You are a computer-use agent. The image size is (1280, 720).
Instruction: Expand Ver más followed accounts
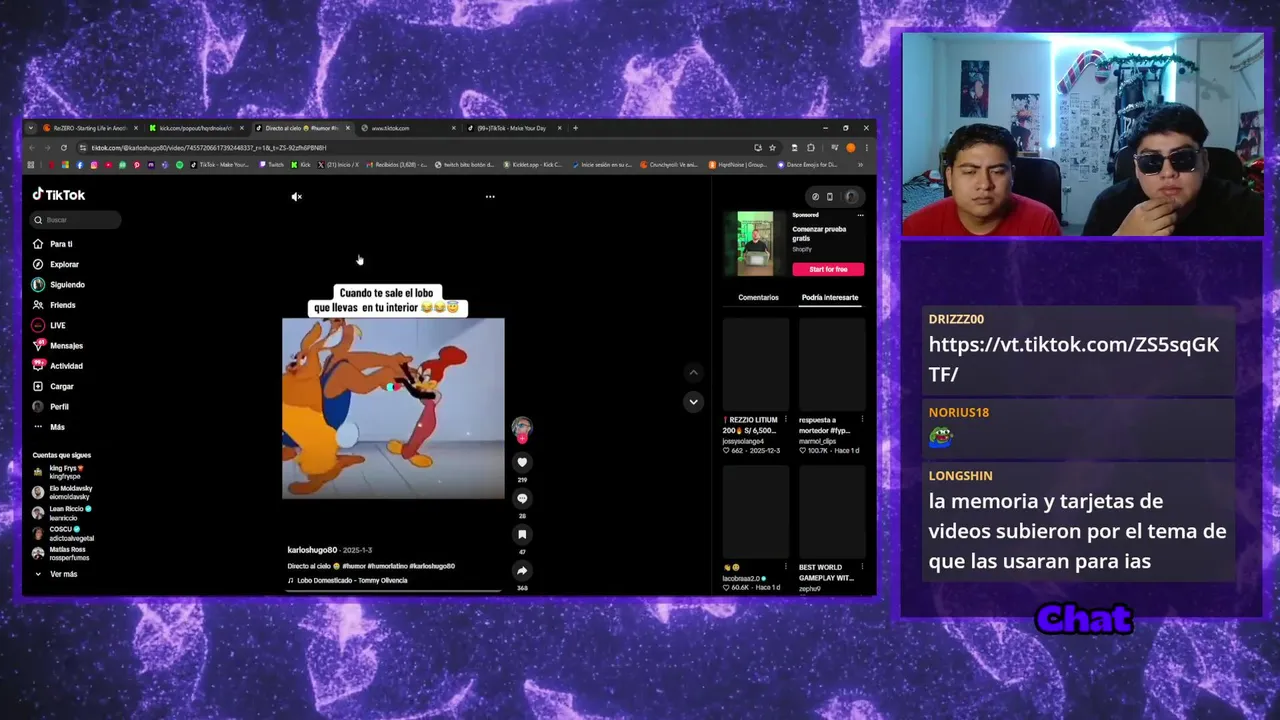pos(56,574)
